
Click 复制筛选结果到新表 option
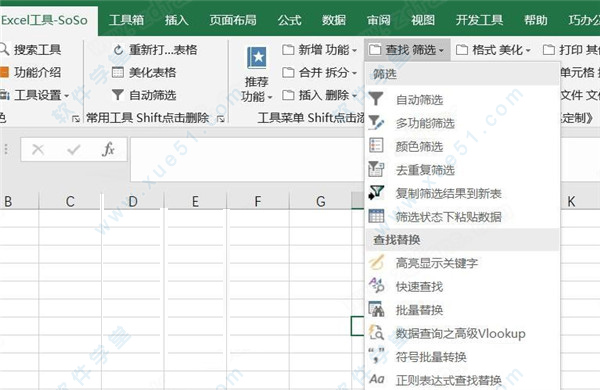point(448,194)
